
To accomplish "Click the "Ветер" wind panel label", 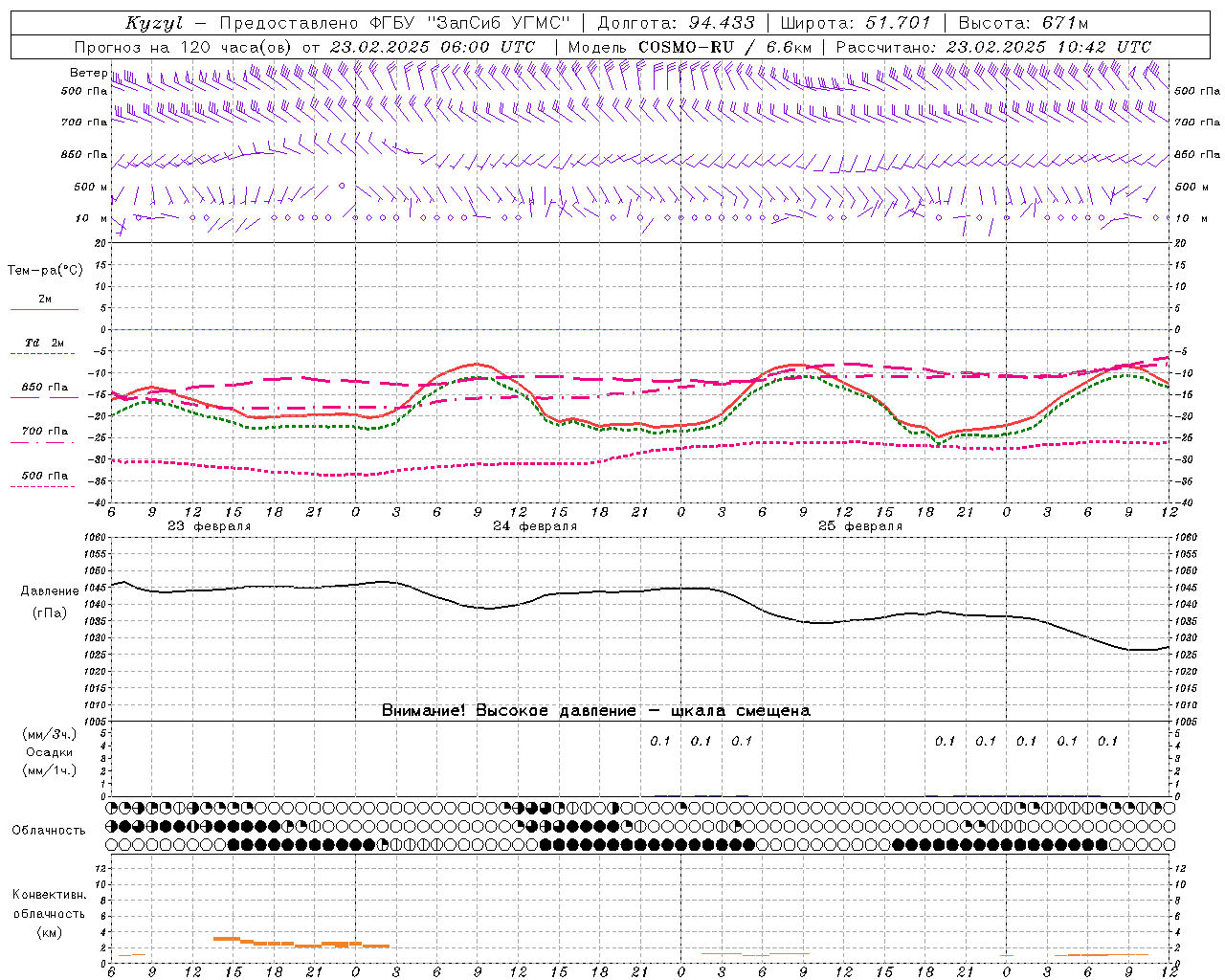I will click(x=88, y=73).
